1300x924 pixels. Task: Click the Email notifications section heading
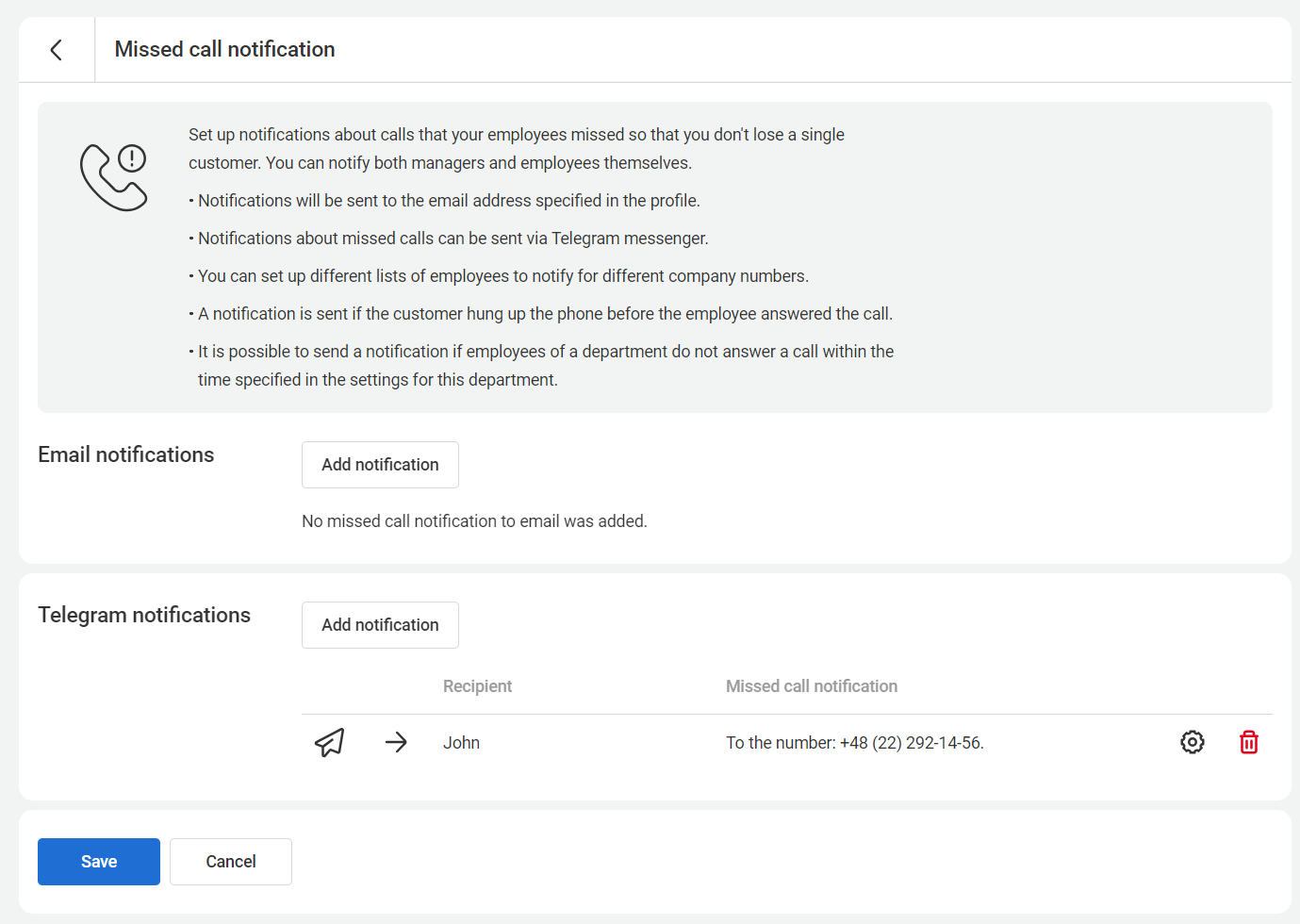click(126, 454)
